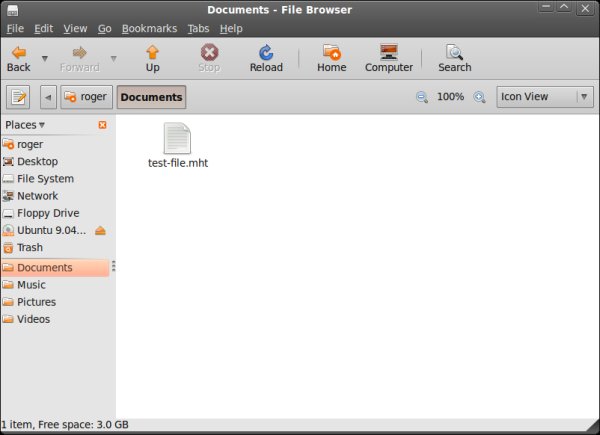Image resolution: width=600 pixels, height=435 pixels.
Task: Open Floppy Drive in the sidebar
Action: [56, 213]
